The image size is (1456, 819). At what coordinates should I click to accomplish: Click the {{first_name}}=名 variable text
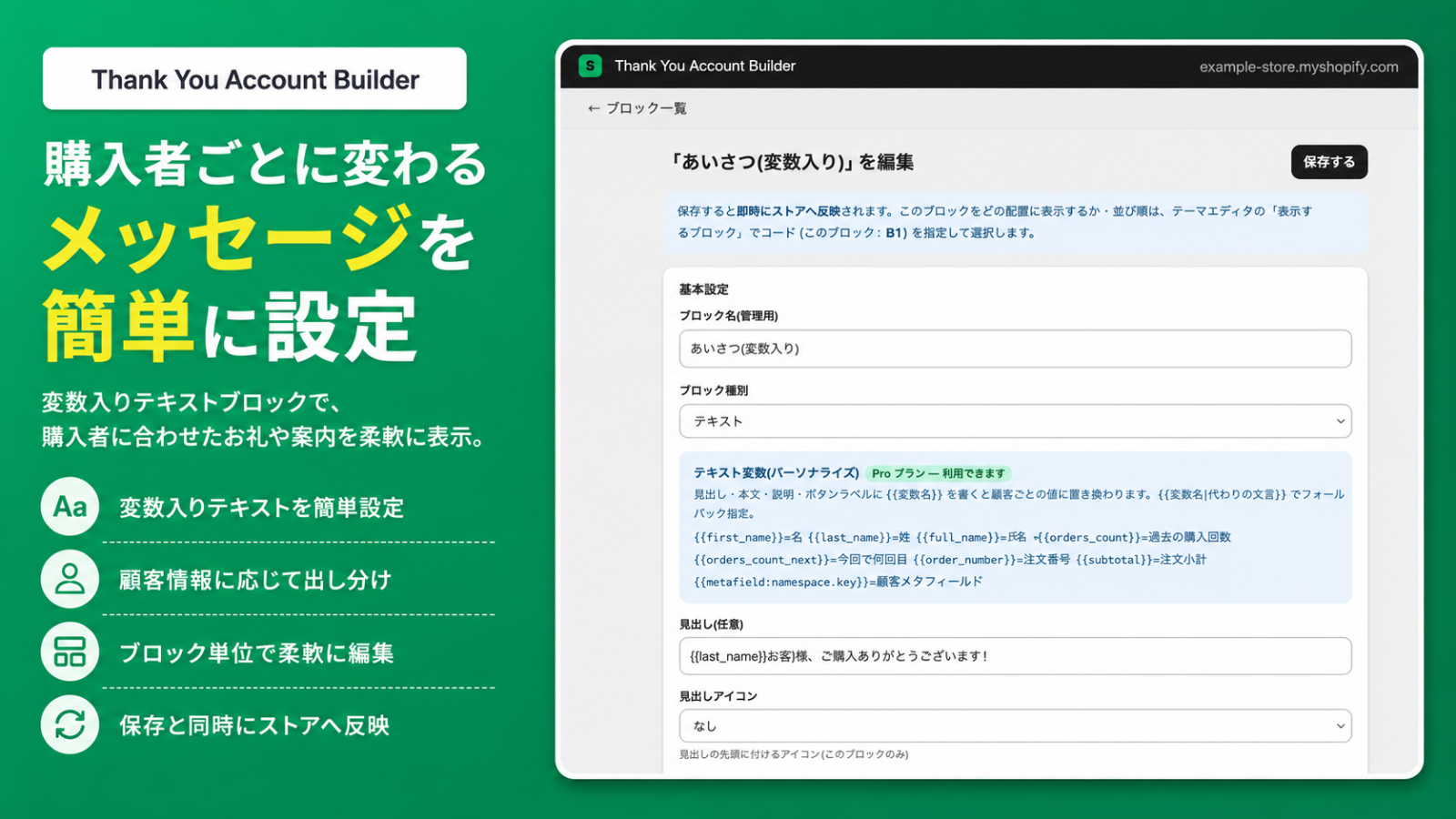pyautogui.click(x=748, y=537)
